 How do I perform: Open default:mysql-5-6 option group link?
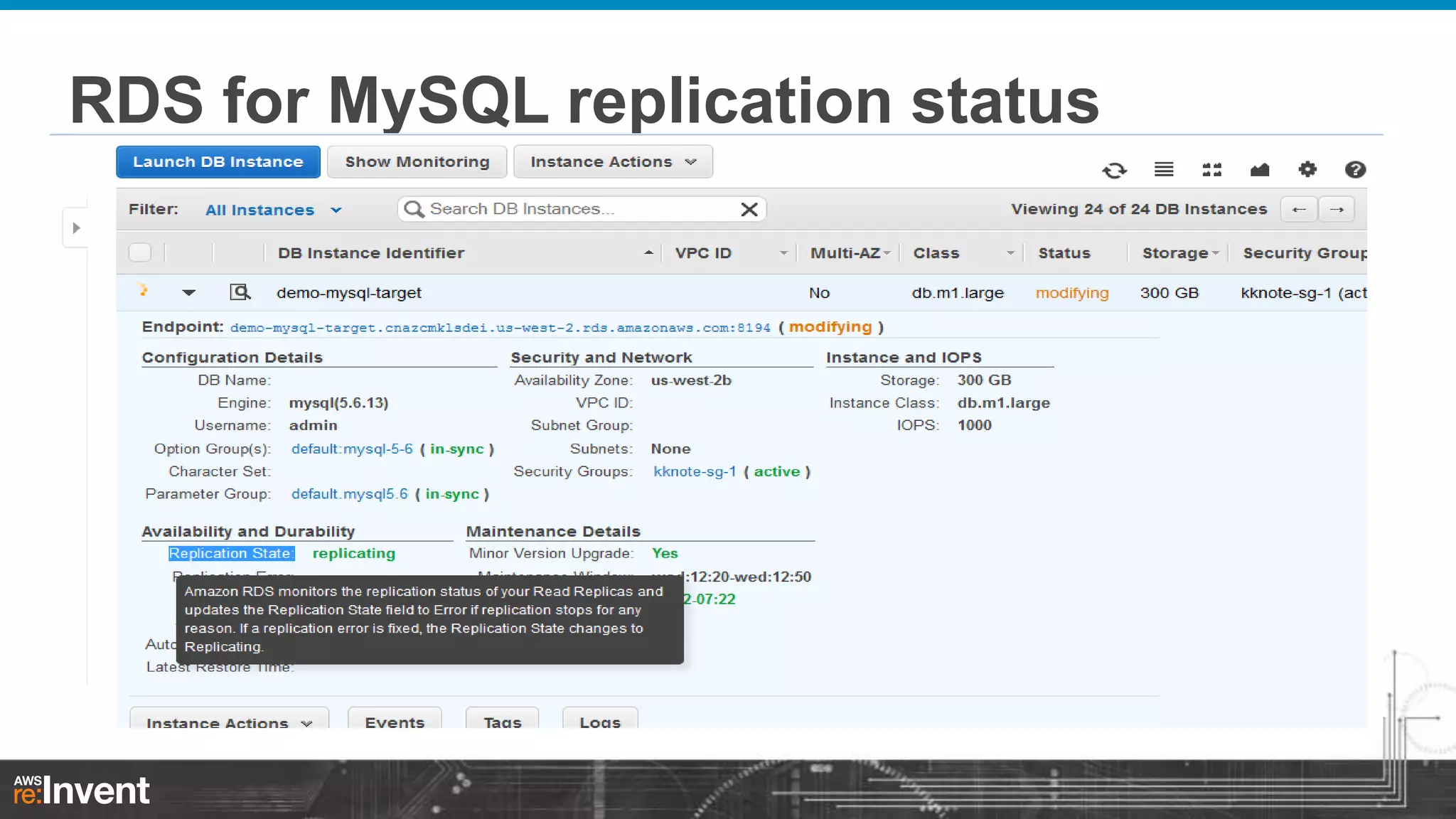352,449
